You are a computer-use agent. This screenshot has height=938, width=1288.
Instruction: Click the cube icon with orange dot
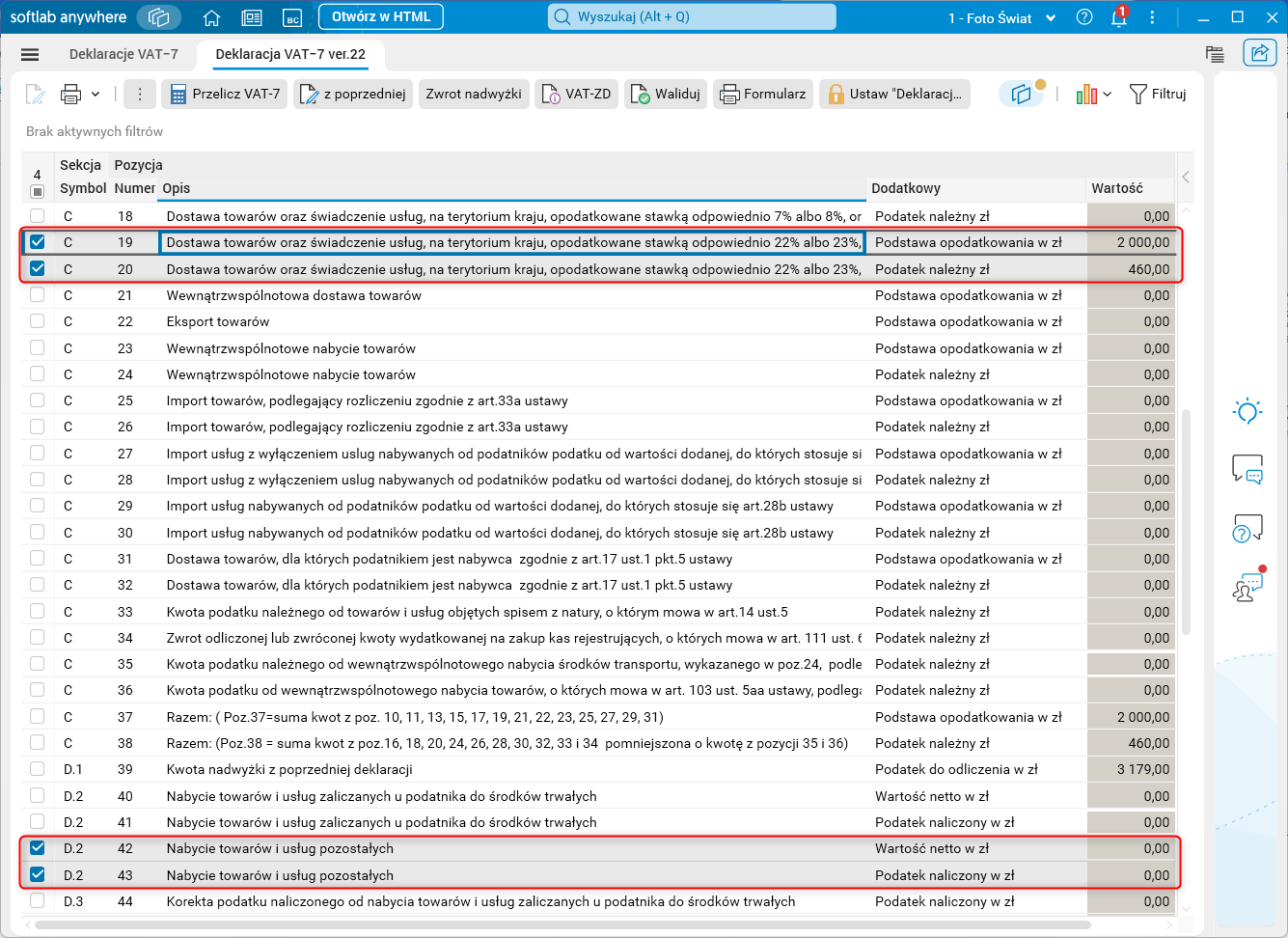1022,94
